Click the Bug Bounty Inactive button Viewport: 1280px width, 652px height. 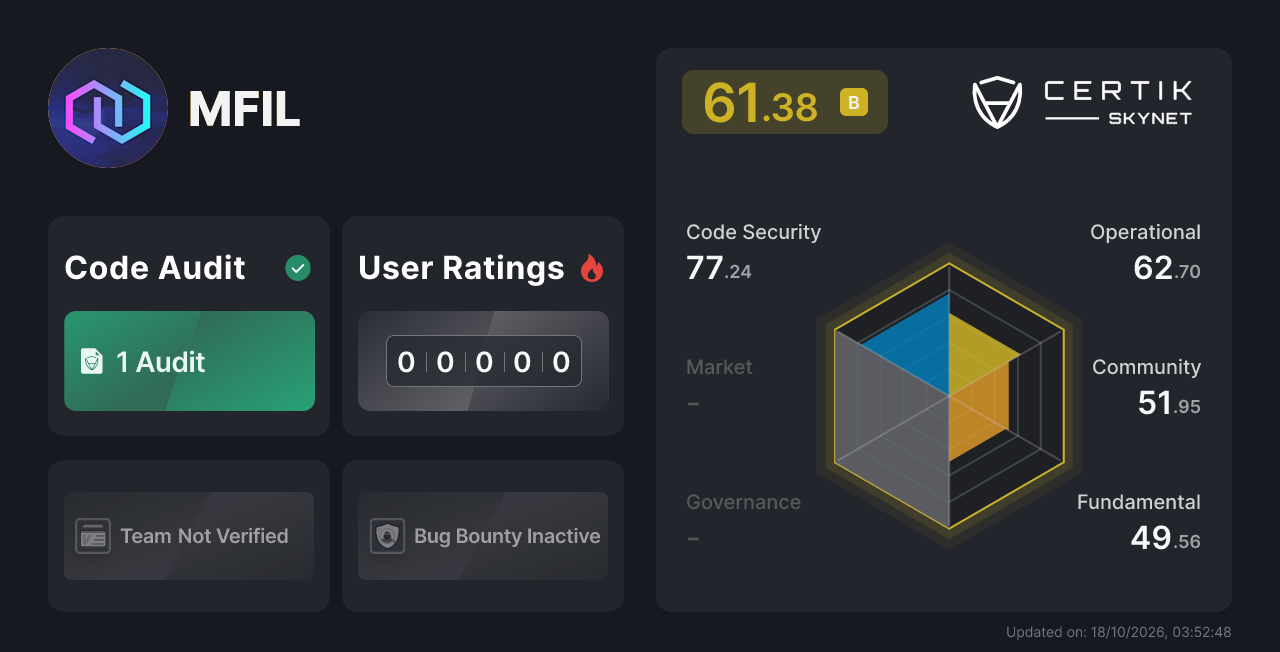coord(483,536)
